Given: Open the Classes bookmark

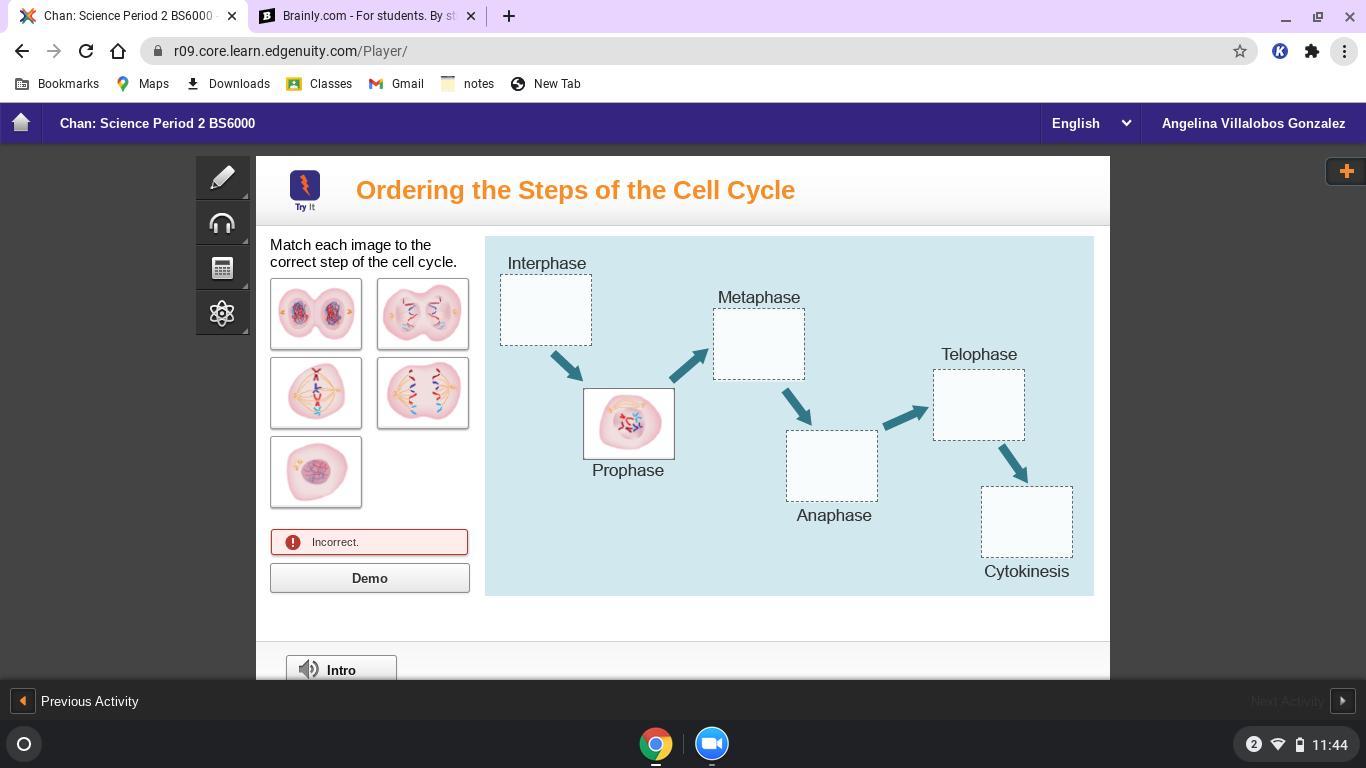Looking at the screenshot, I should [319, 84].
